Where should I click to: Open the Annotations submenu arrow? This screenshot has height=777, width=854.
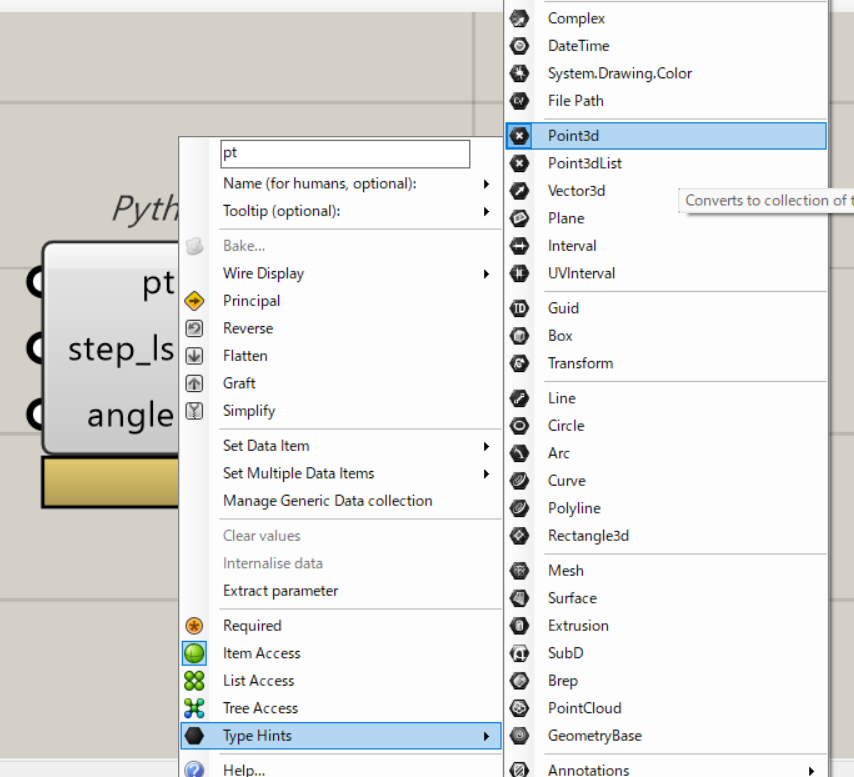[811, 770]
